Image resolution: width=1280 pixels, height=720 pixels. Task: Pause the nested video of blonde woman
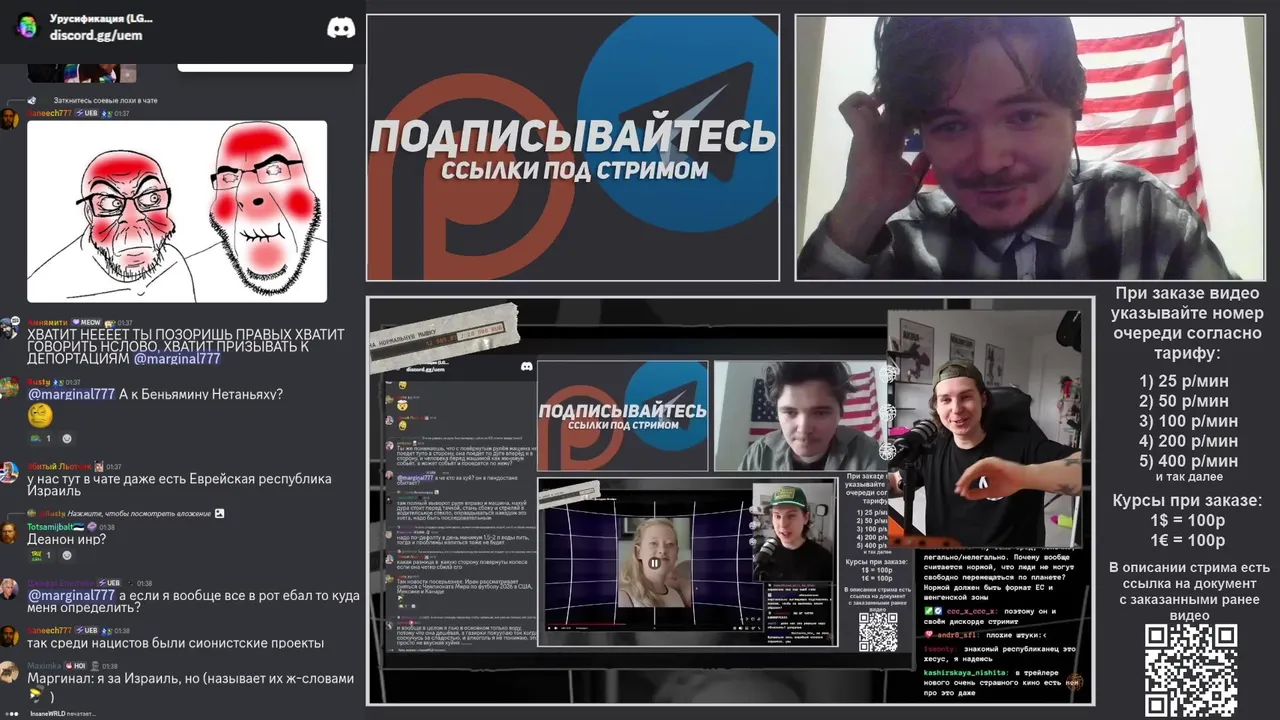click(x=654, y=563)
